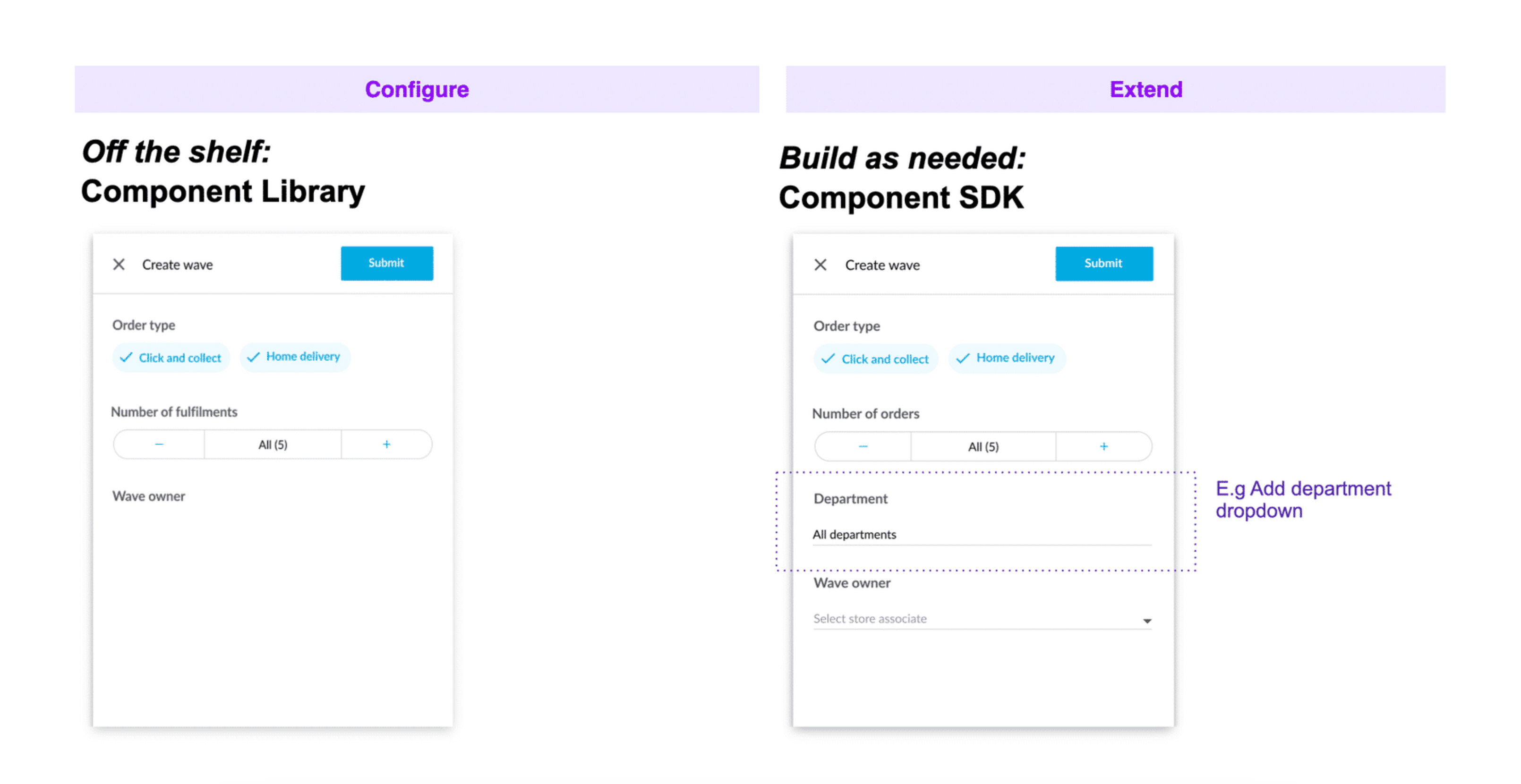Click the checkmark on right Home delivery chip
Image resolution: width=1521 pixels, height=784 pixels.
[964, 358]
